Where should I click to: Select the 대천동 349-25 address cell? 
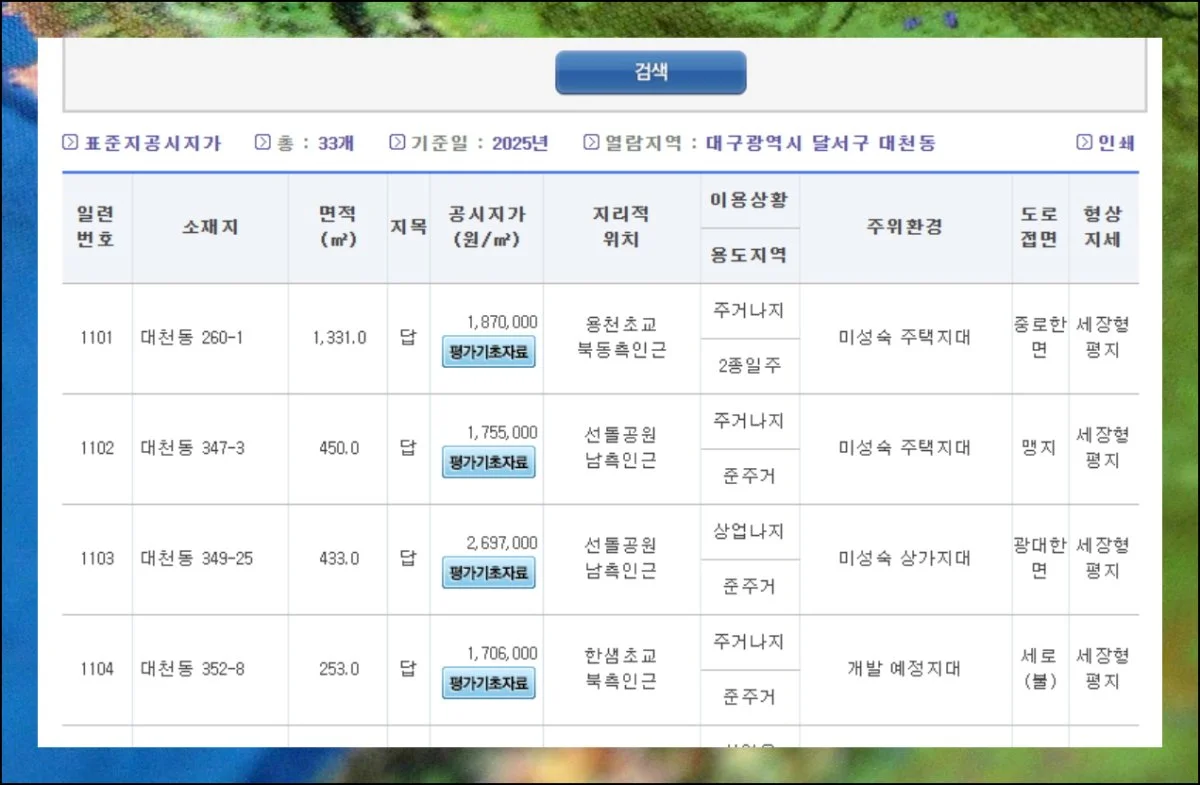click(x=197, y=558)
